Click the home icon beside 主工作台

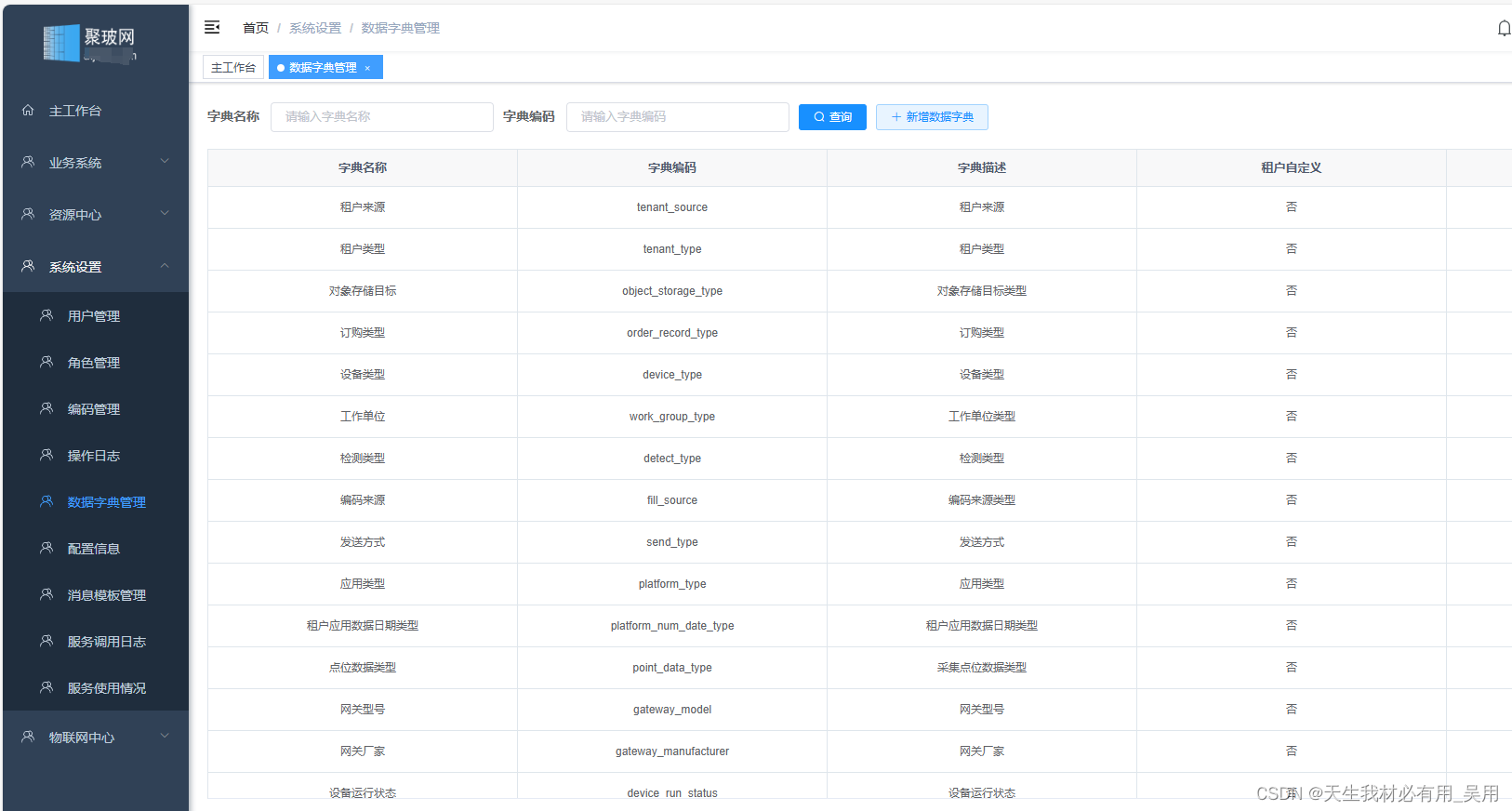[x=28, y=110]
